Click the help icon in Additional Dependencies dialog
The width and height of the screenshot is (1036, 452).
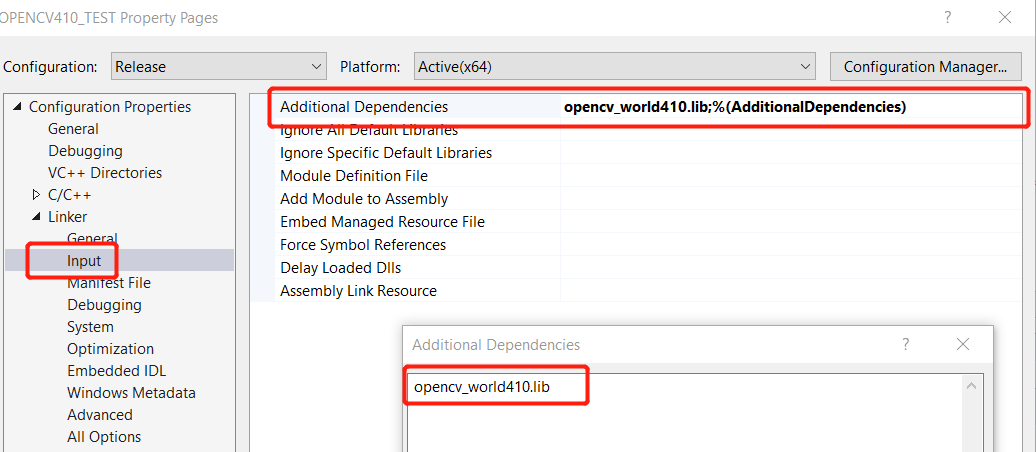[x=906, y=344]
